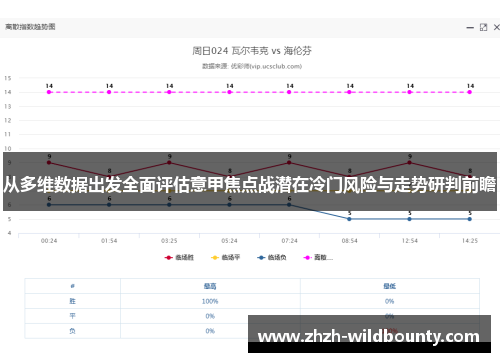Click the 最高 table column header
This screenshot has width=500, height=362.
point(210,286)
